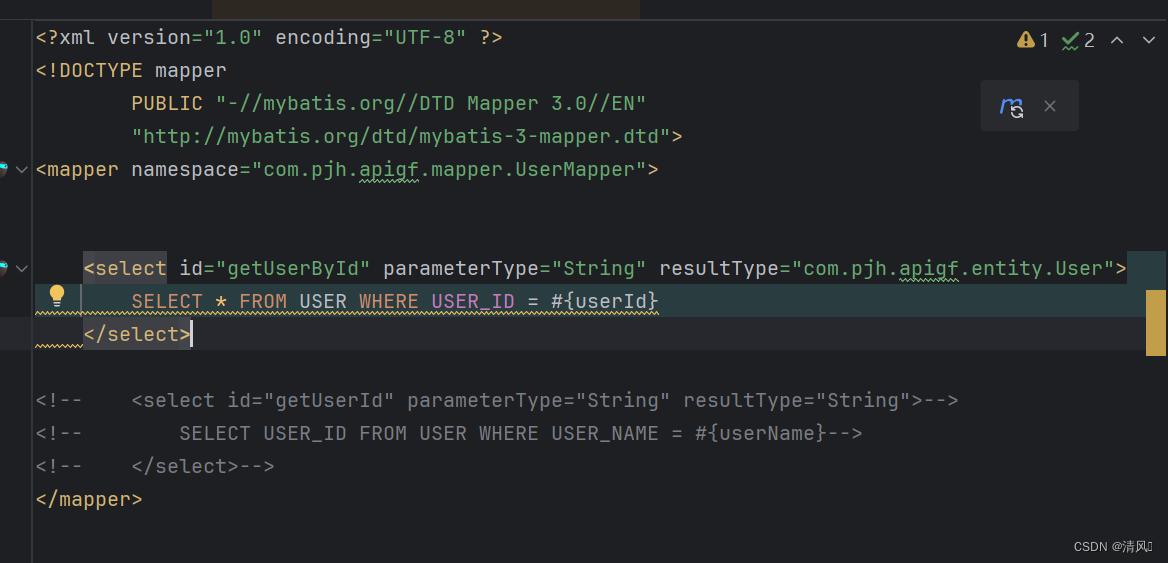Click commented #{userName} query line
The width and height of the screenshot is (1168, 563).
pos(449,433)
